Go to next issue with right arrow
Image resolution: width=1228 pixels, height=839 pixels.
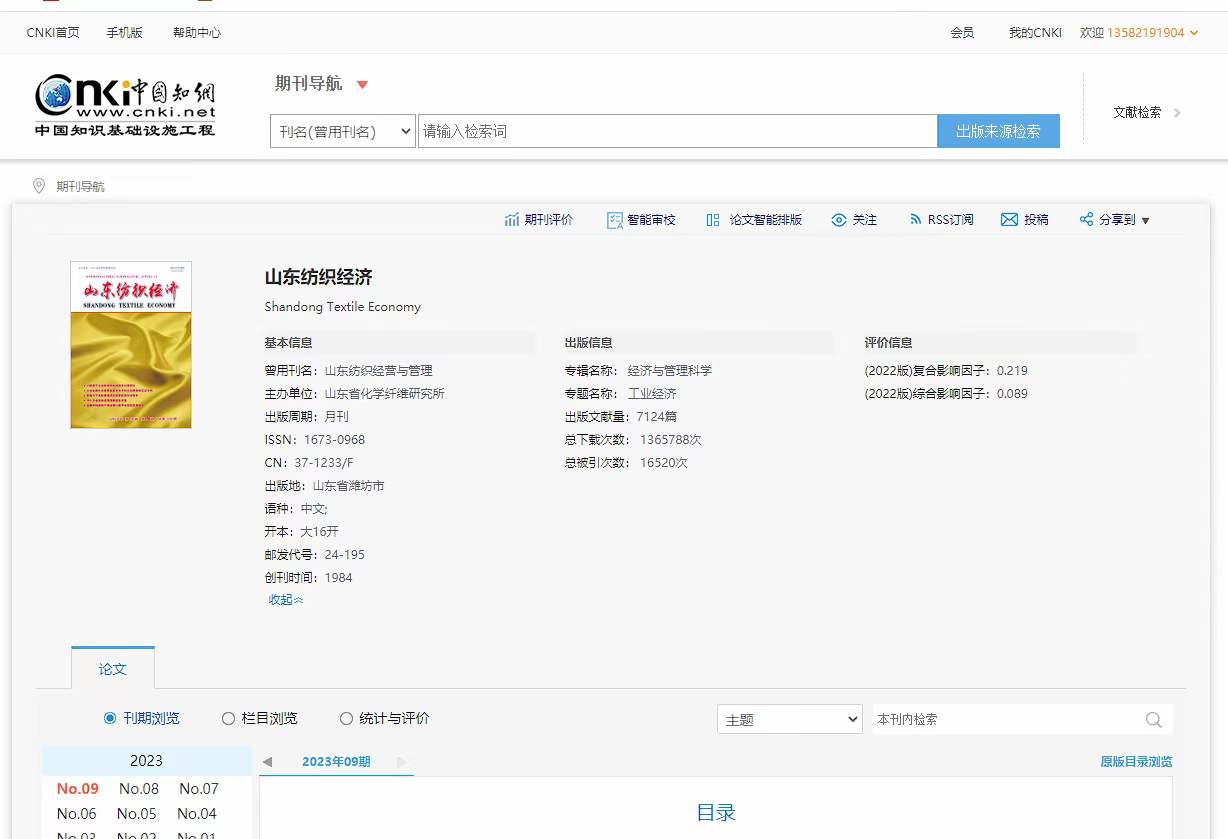click(402, 762)
